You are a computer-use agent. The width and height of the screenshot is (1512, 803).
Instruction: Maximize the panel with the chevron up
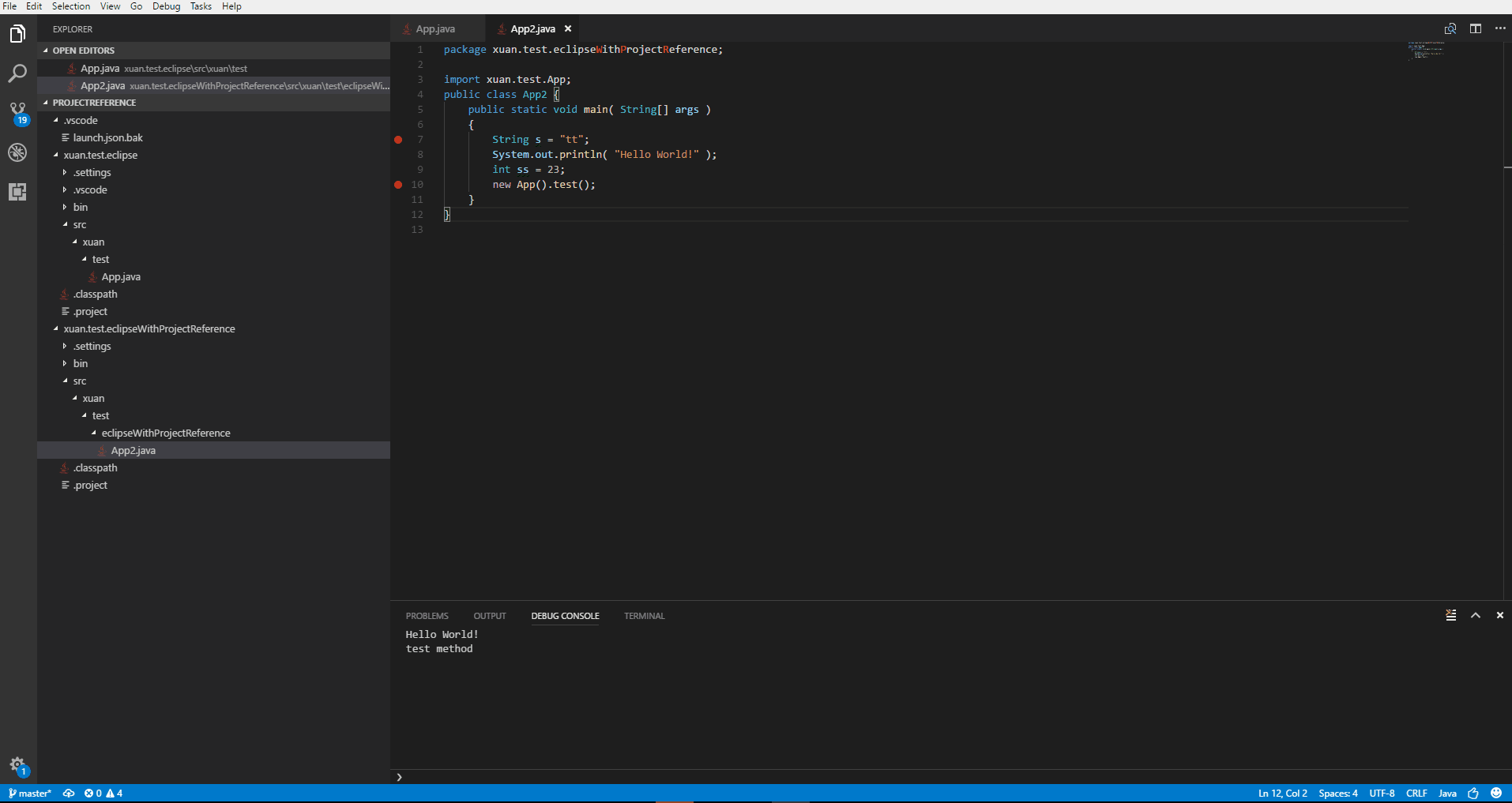point(1475,615)
